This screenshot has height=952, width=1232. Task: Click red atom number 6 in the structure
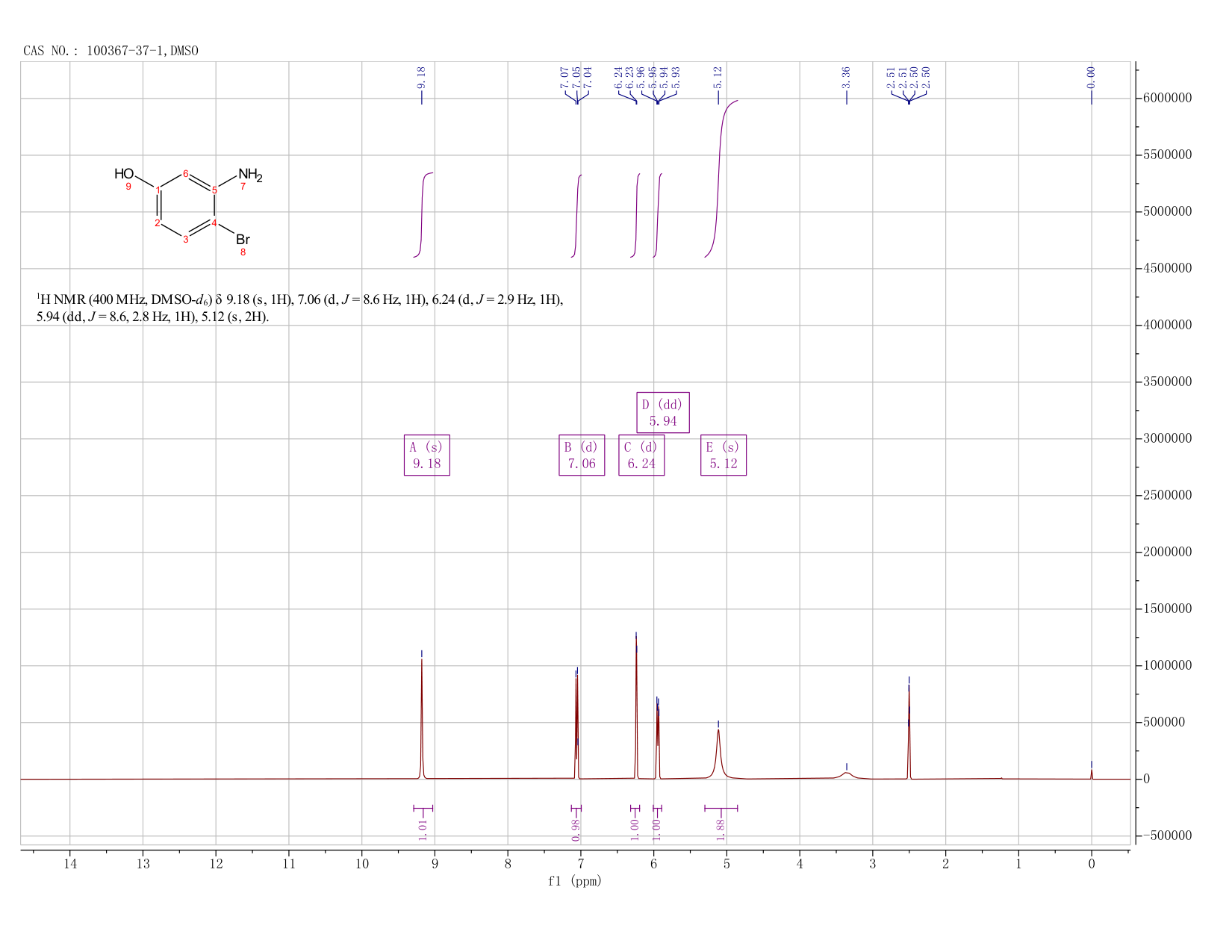point(186,174)
